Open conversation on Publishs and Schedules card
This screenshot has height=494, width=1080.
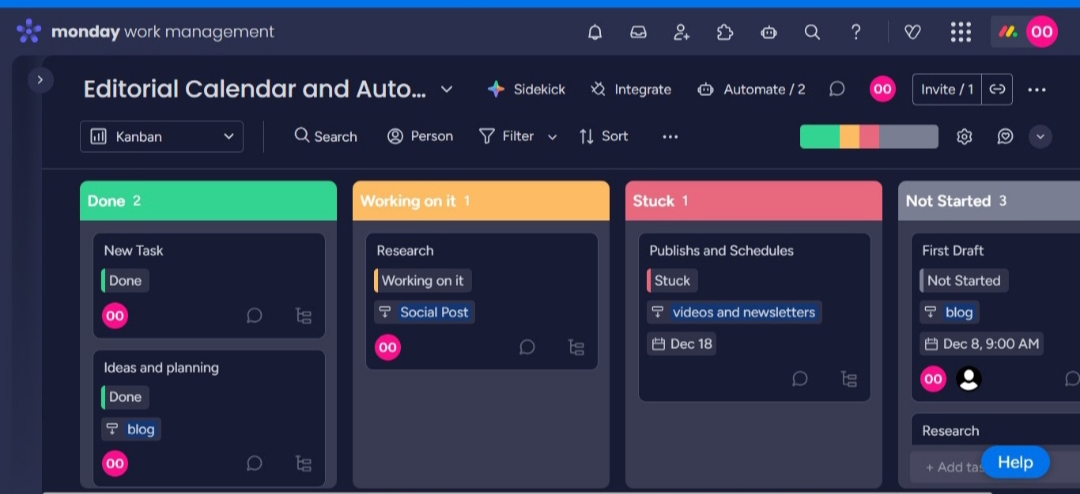point(800,378)
